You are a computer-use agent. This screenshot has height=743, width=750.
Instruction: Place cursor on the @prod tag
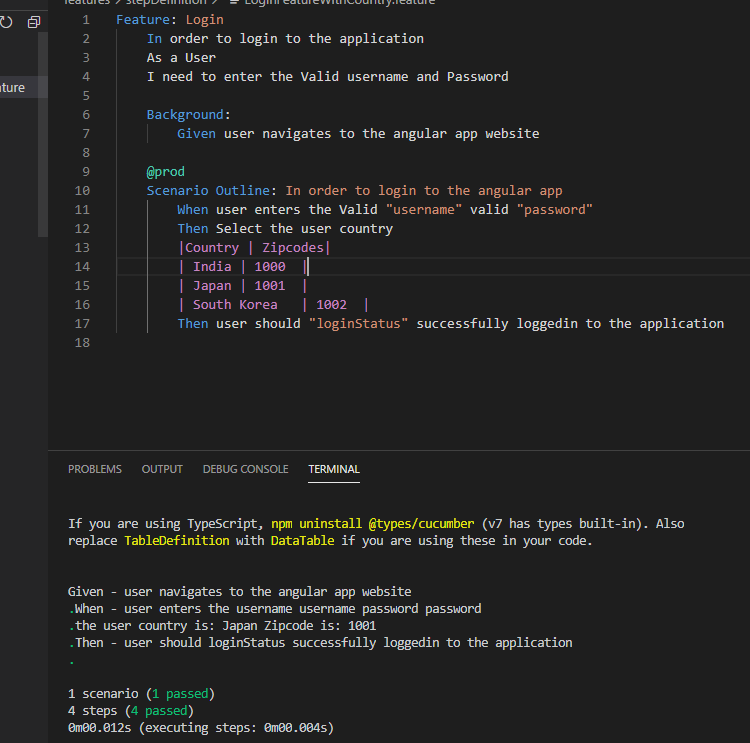click(166, 171)
